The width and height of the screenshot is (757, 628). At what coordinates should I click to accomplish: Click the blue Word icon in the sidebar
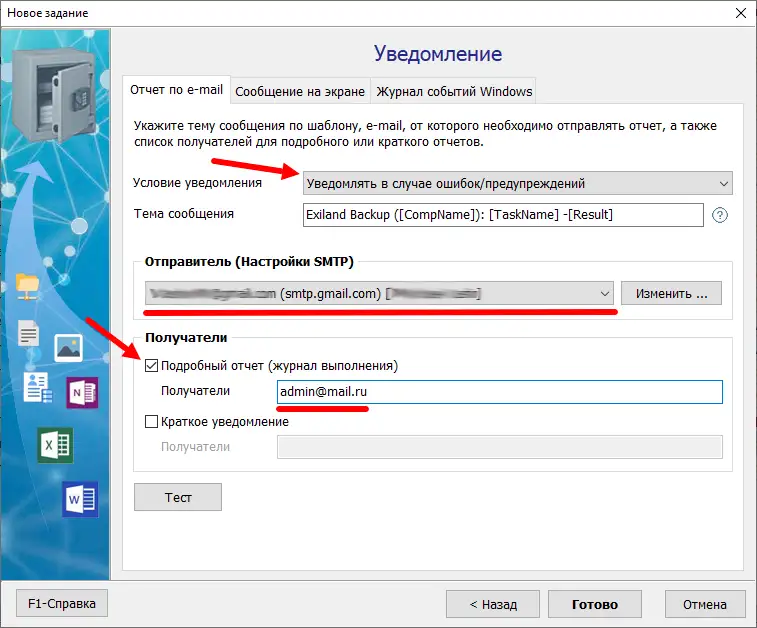79,497
